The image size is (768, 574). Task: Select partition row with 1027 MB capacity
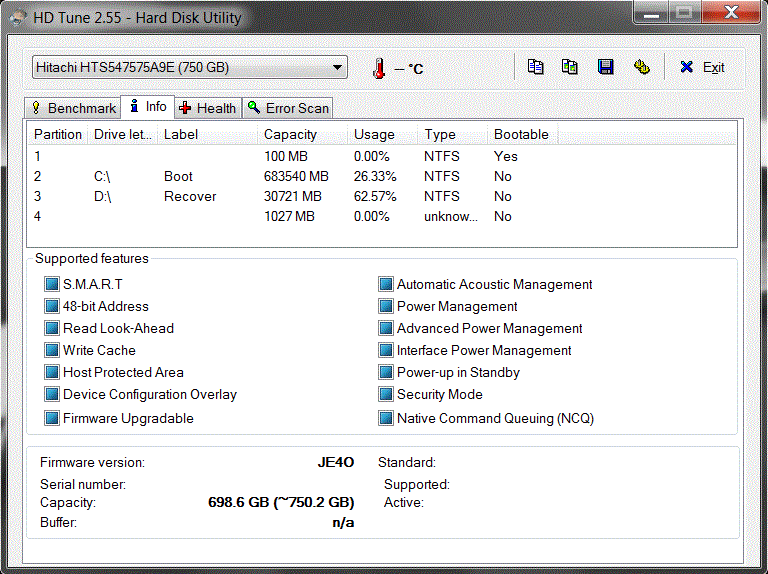tap(382, 216)
